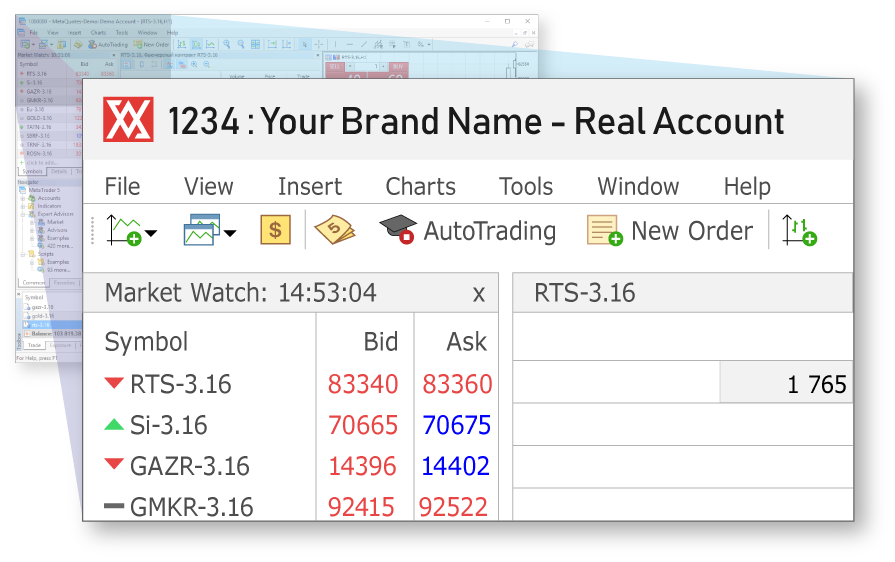This screenshot has width=895, height=562.
Task: Switch to the Symbols tab in background window
Action: pyautogui.click(x=33, y=171)
